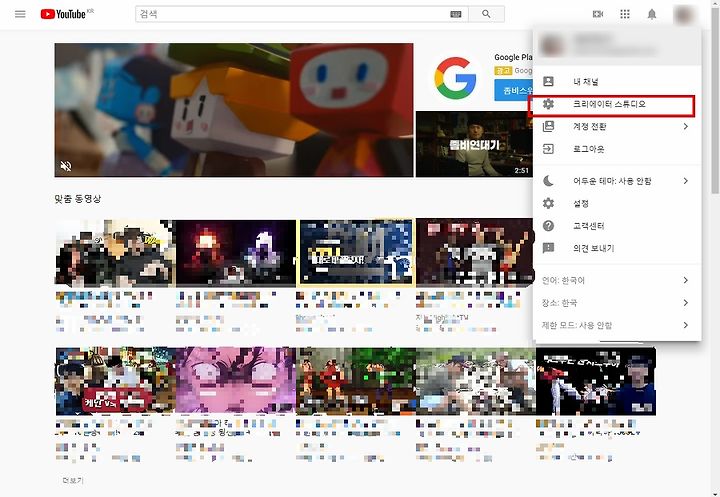
Task: Play the featured blocky character video
Action: click(x=234, y=110)
